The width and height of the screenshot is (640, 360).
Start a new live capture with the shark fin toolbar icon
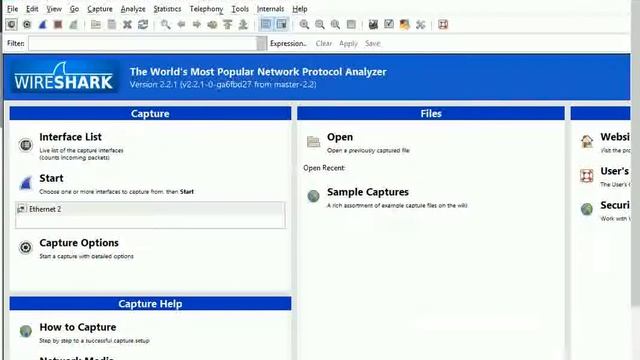tap(42, 24)
